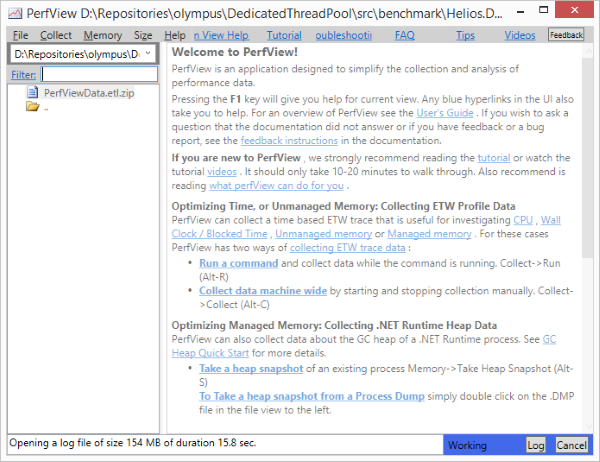Click Collect data machine wide link
The width and height of the screenshot is (600, 462).
263,291
